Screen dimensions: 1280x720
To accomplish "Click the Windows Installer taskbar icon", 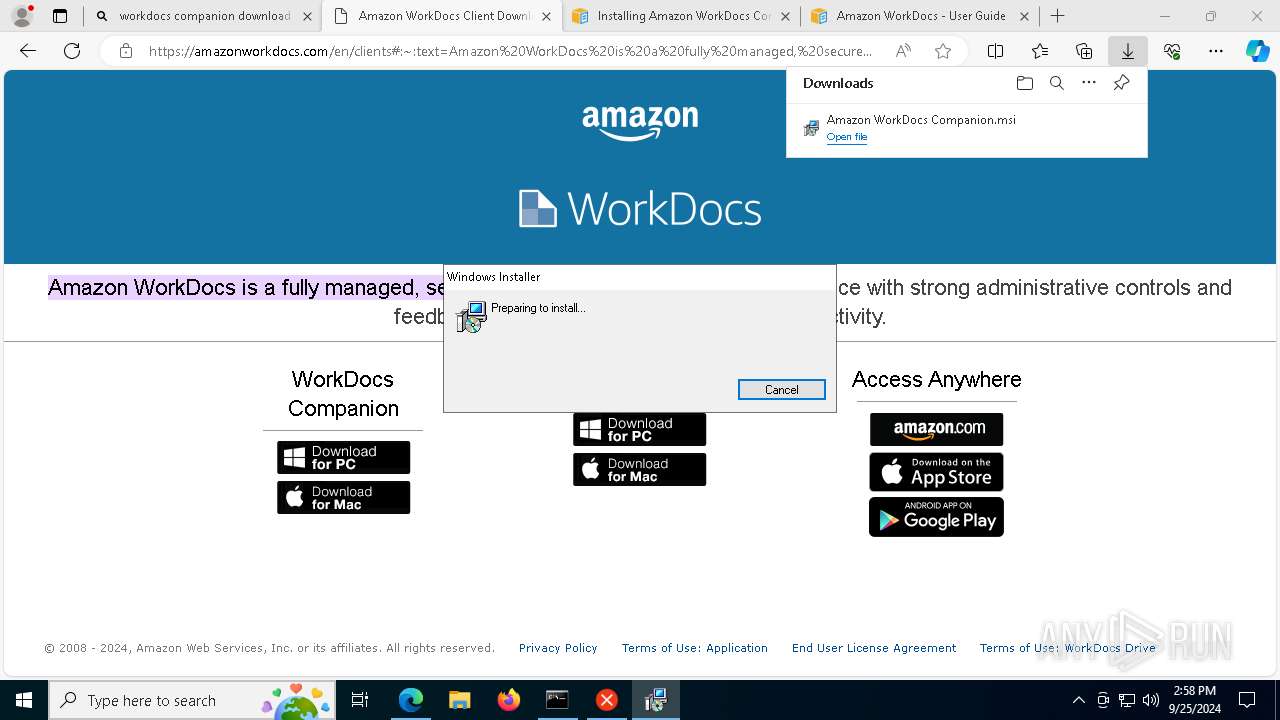I will tap(655, 700).
